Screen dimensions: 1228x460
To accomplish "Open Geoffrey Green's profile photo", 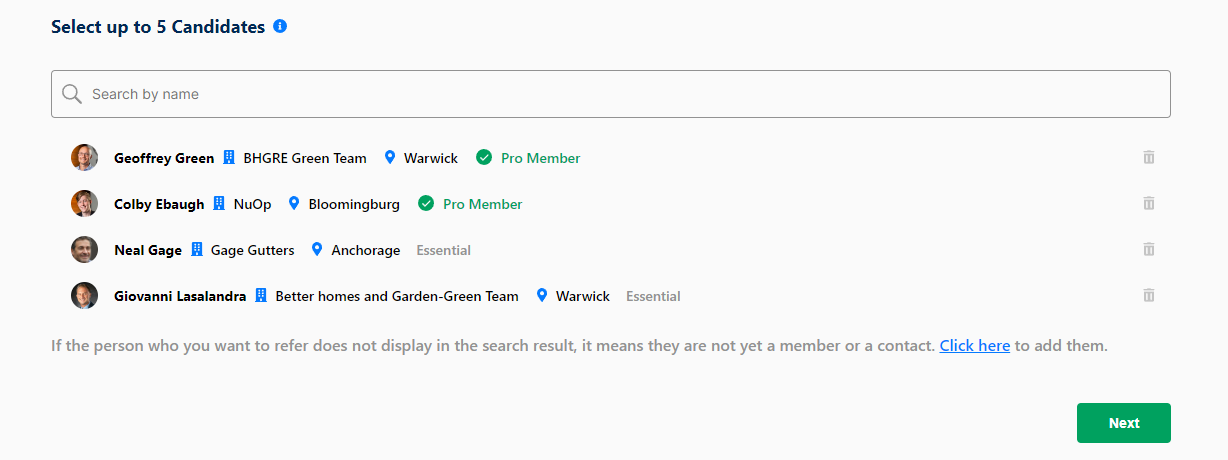I will coord(84,157).
